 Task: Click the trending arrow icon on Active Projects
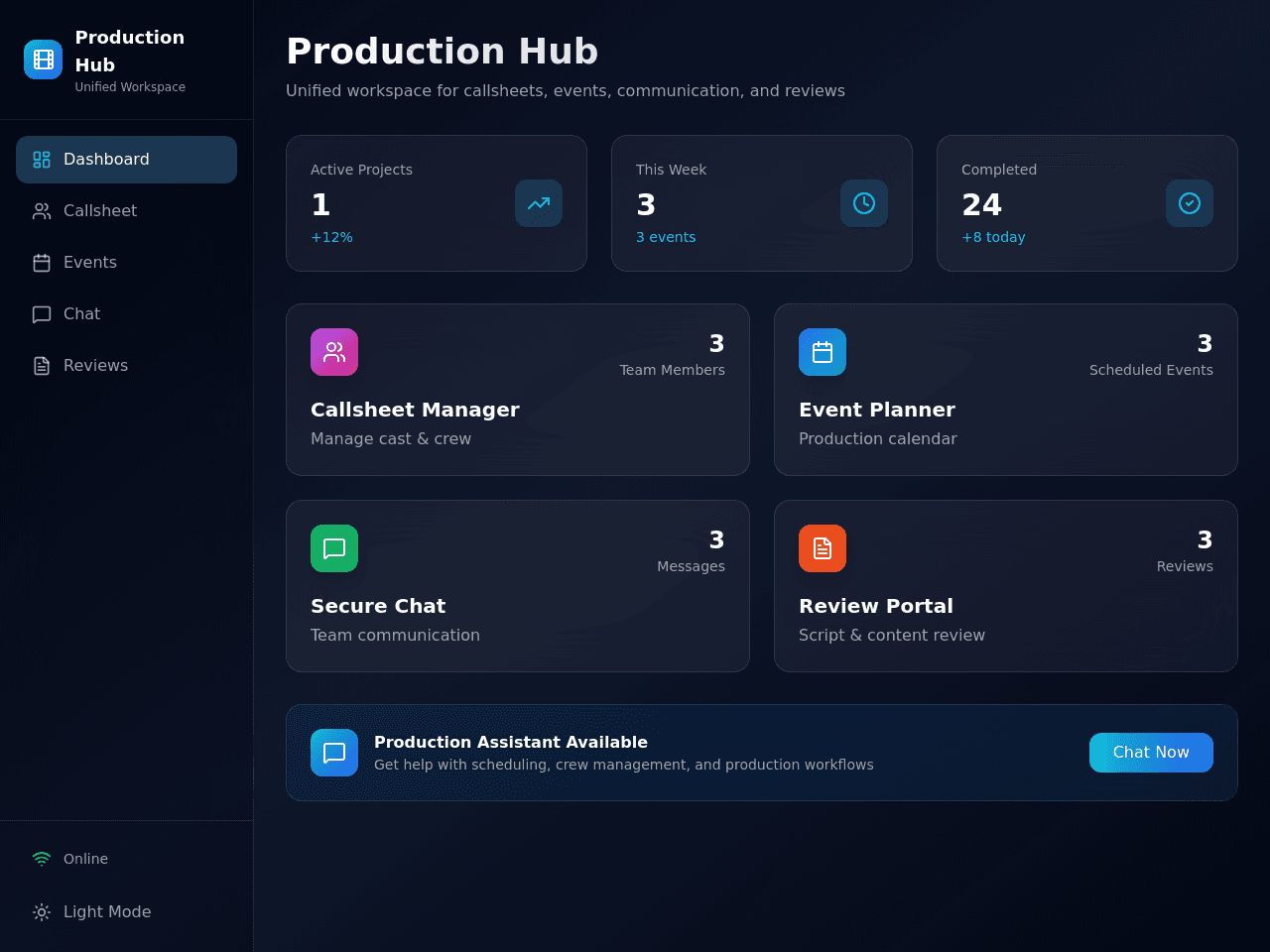pyautogui.click(x=539, y=203)
